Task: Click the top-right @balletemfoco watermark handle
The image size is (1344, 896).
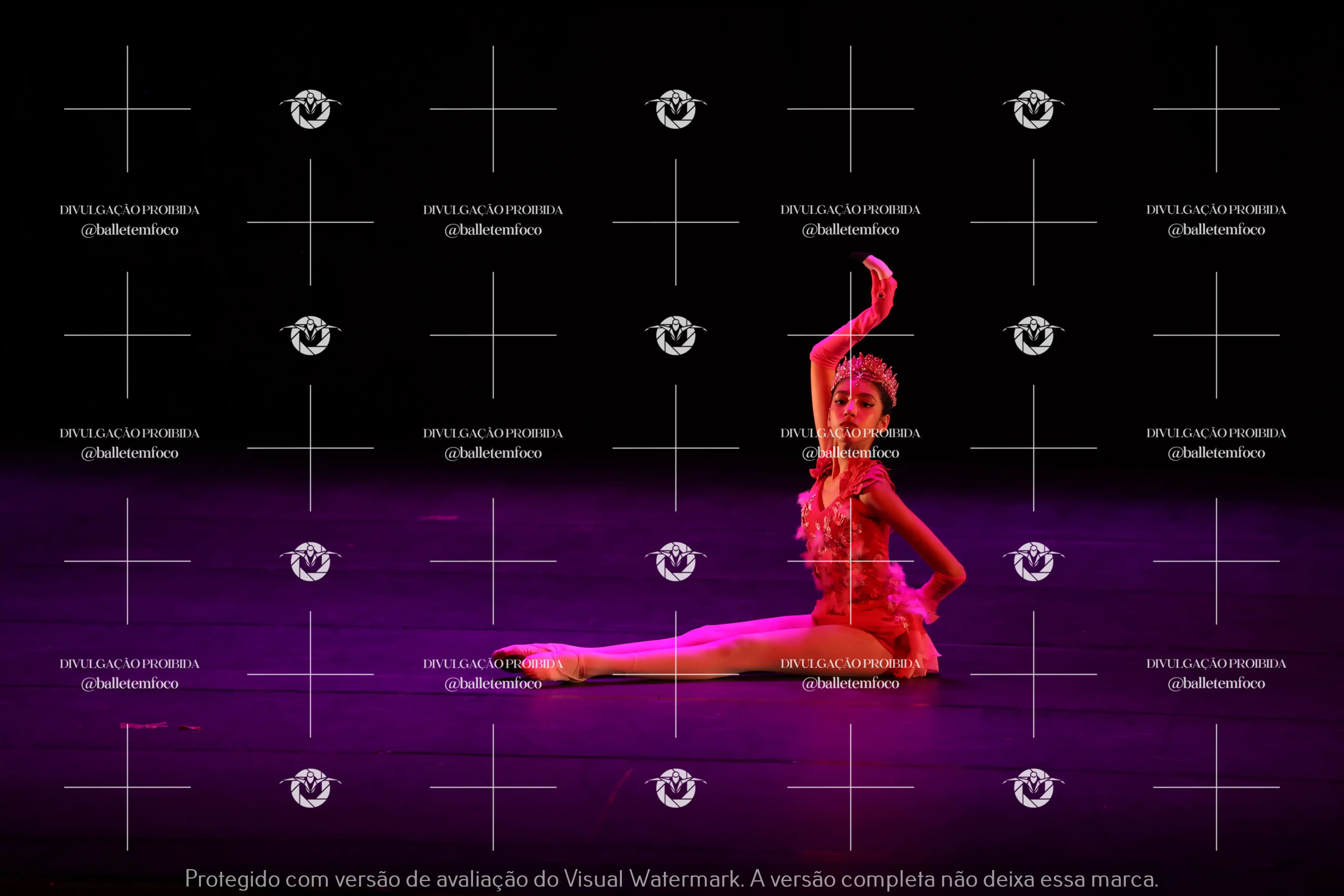Action: [x=1216, y=230]
